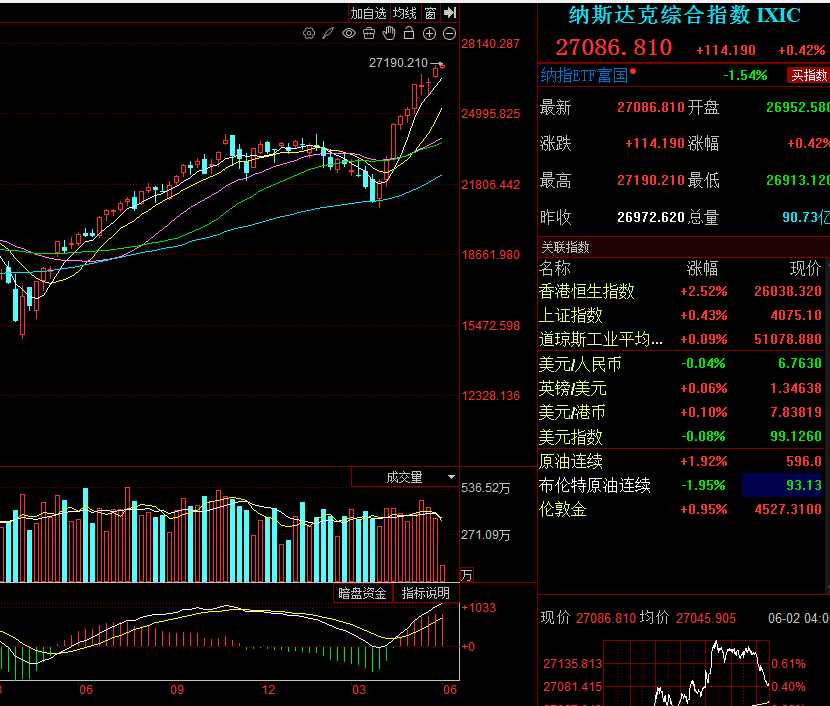Open the 纳指ETF富国 link
This screenshot has width=830, height=706.
pos(584,76)
